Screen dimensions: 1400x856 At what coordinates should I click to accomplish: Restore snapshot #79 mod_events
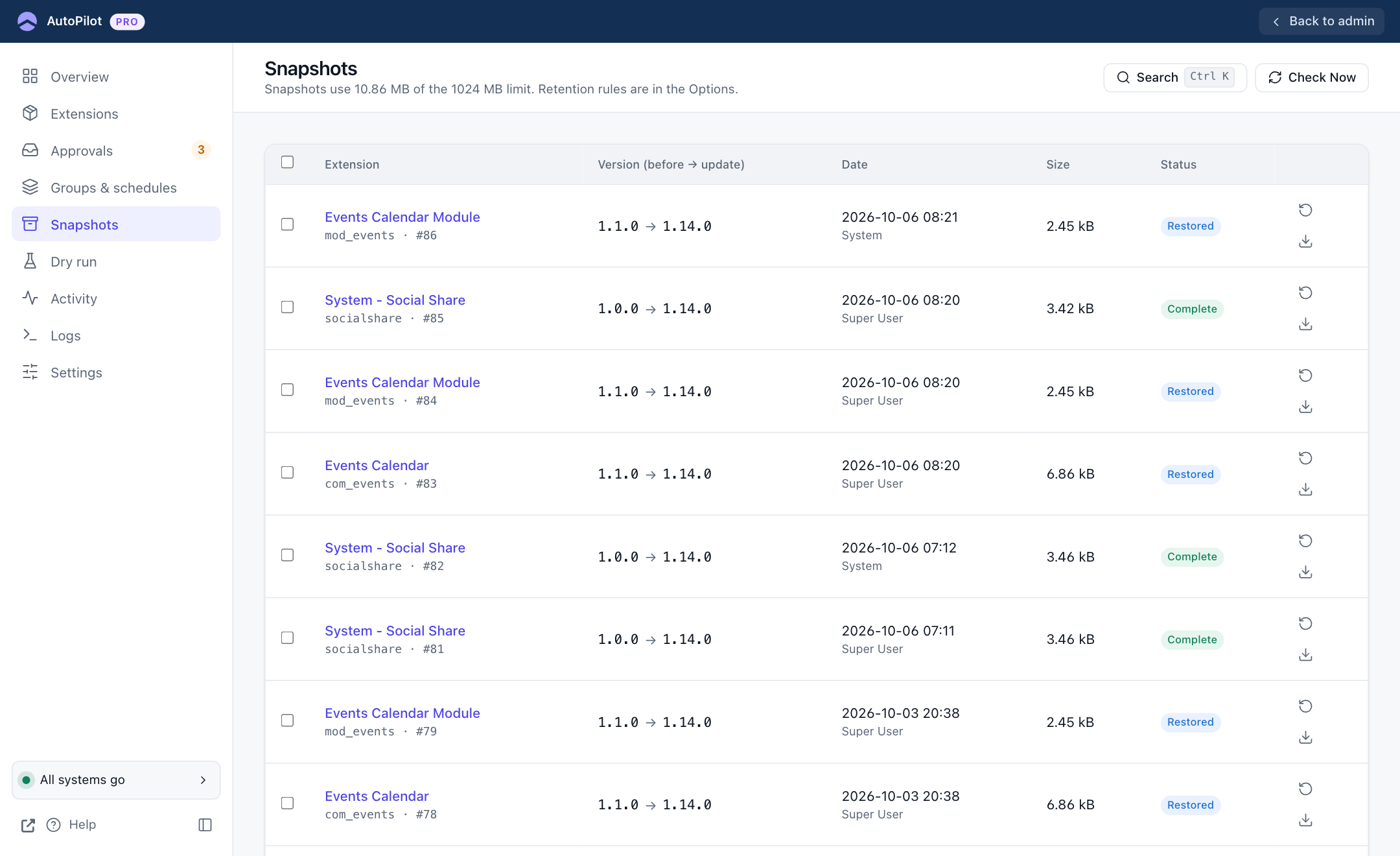click(1305, 706)
